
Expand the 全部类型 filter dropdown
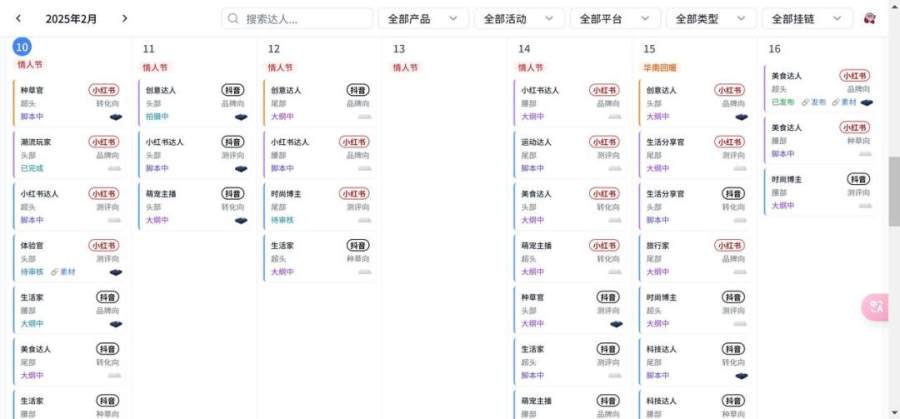point(711,18)
